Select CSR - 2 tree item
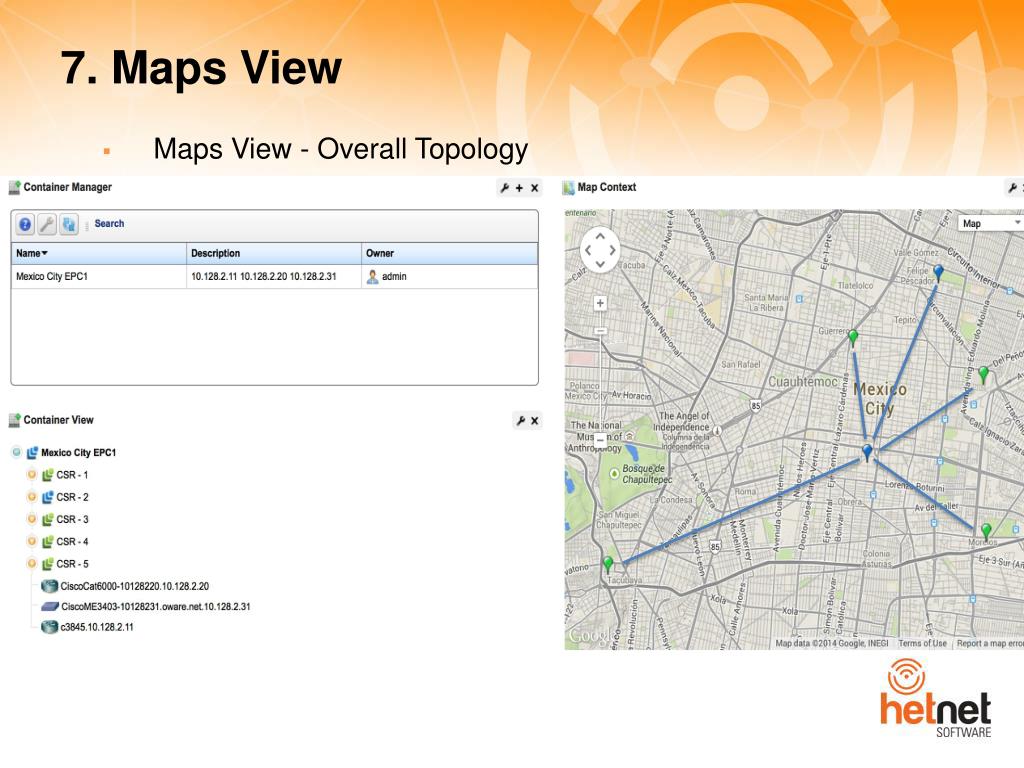Viewport: 1024px width, 768px height. click(72, 497)
